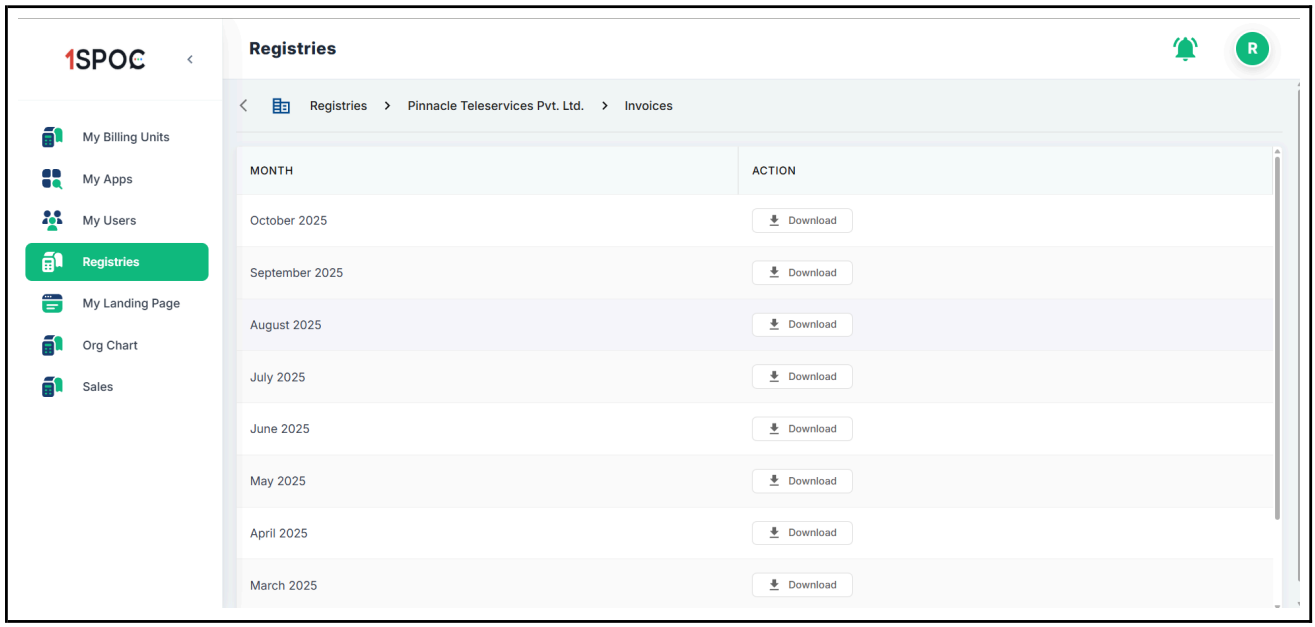Viewport: 1315px width, 627px height.
Task: Click the notification bell icon
Action: click(1185, 48)
